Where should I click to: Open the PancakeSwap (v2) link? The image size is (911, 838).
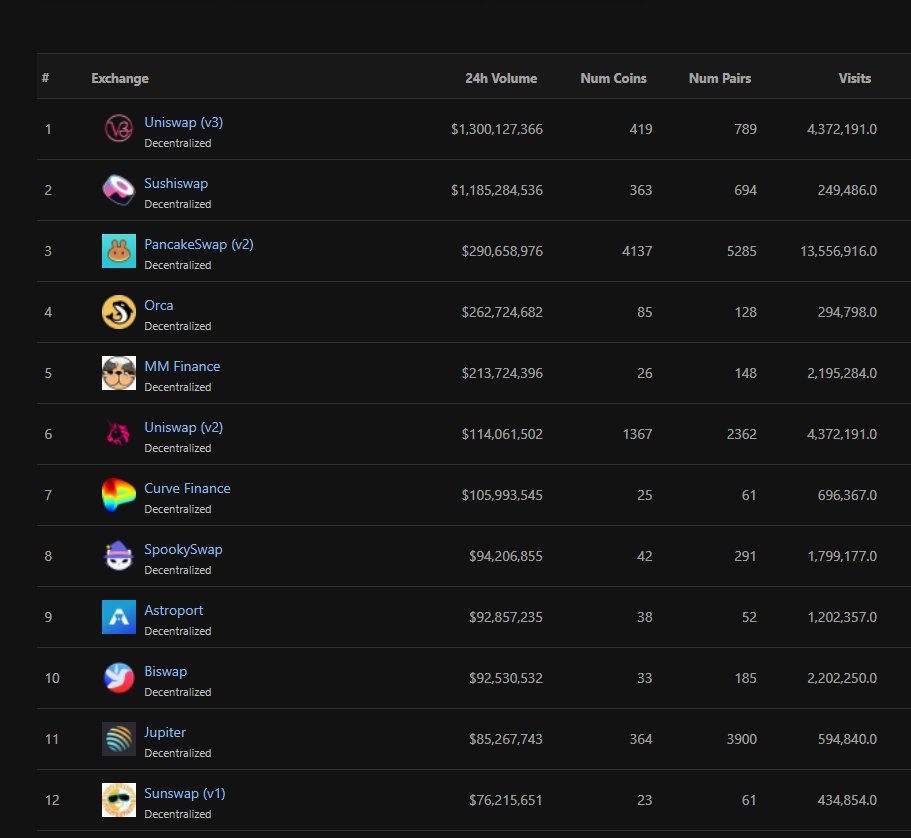point(199,244)
